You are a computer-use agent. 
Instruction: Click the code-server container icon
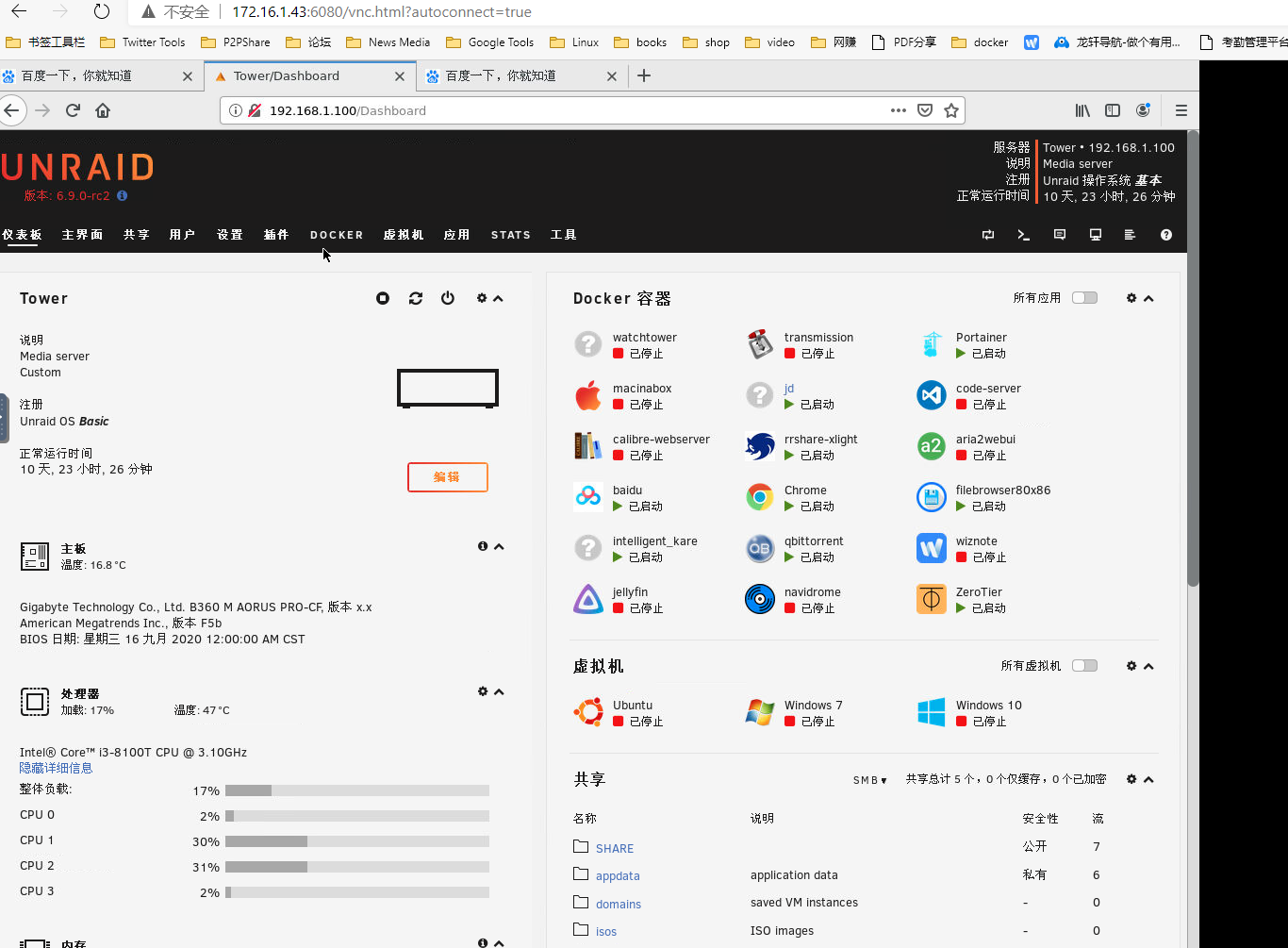(x=932, y=395)
